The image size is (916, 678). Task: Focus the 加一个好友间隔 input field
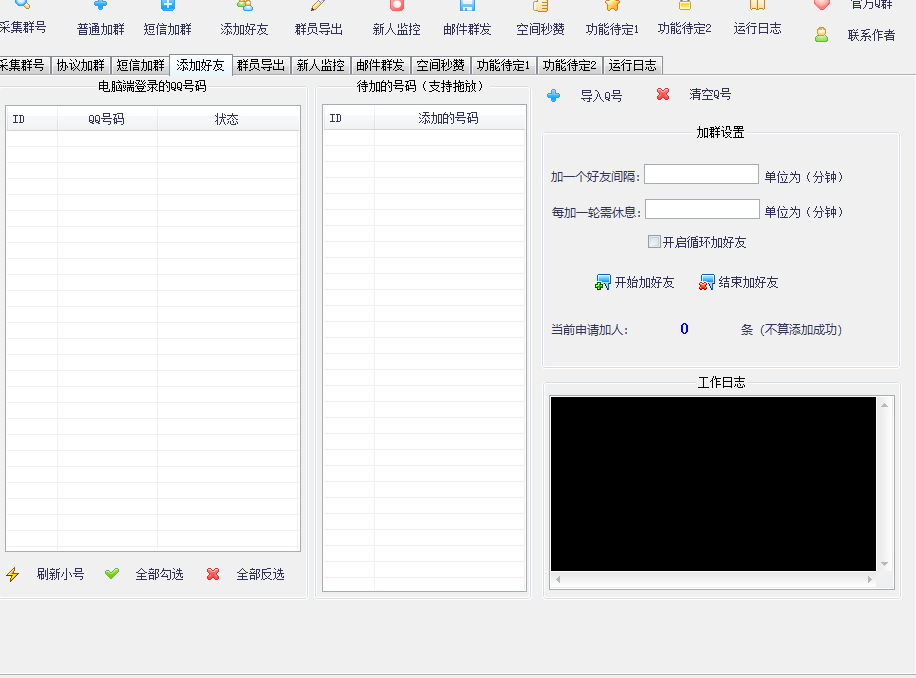coord(701,175)
